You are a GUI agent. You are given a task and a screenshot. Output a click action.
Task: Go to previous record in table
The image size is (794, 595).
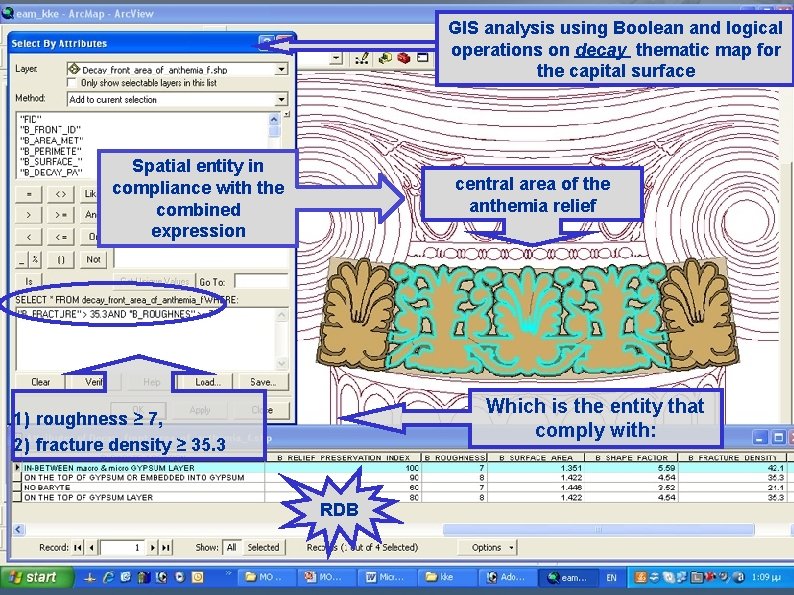(x=91, y=547)
